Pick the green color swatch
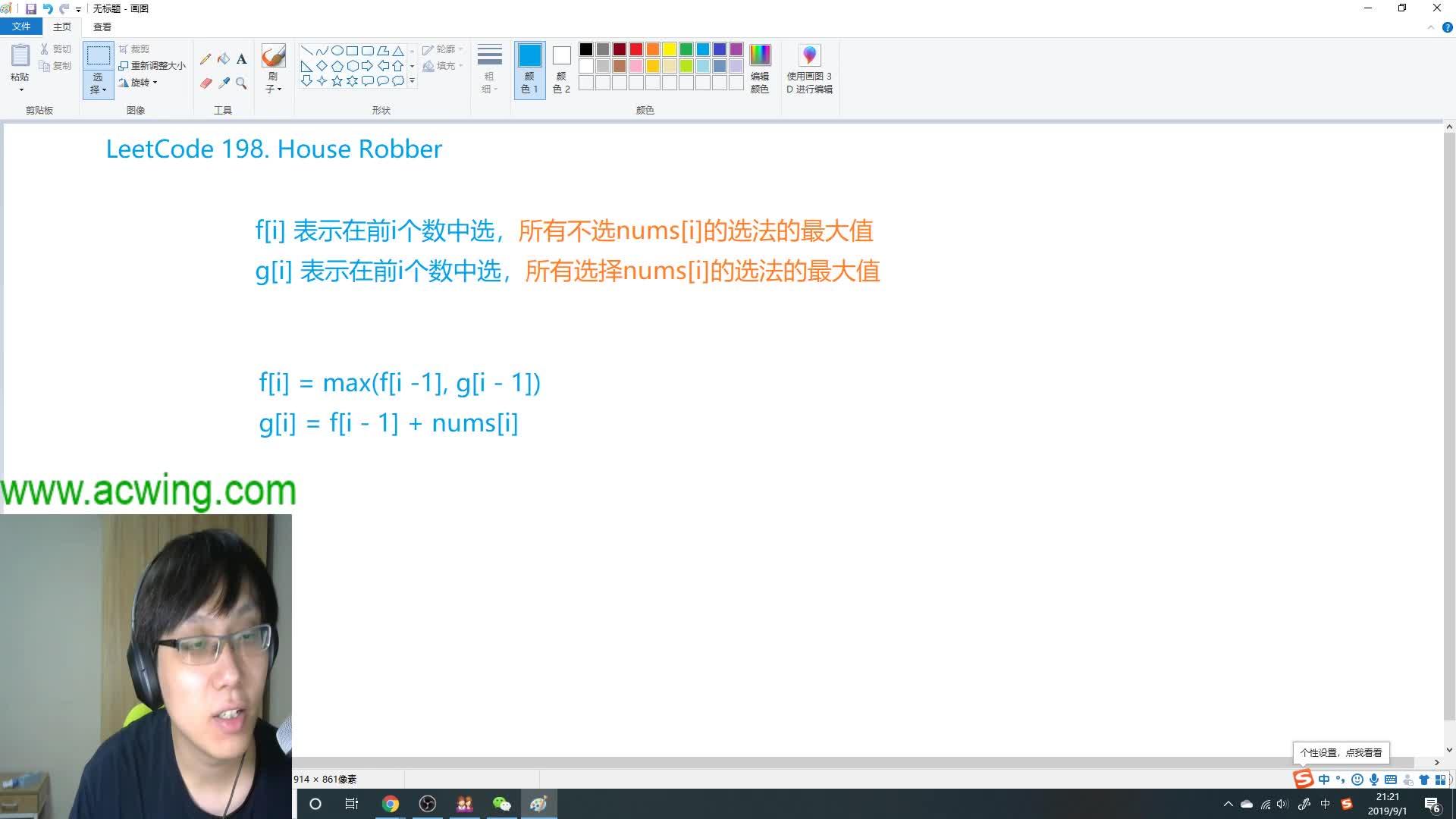Viewport: 1456px width, 819px height. (686, 49)
